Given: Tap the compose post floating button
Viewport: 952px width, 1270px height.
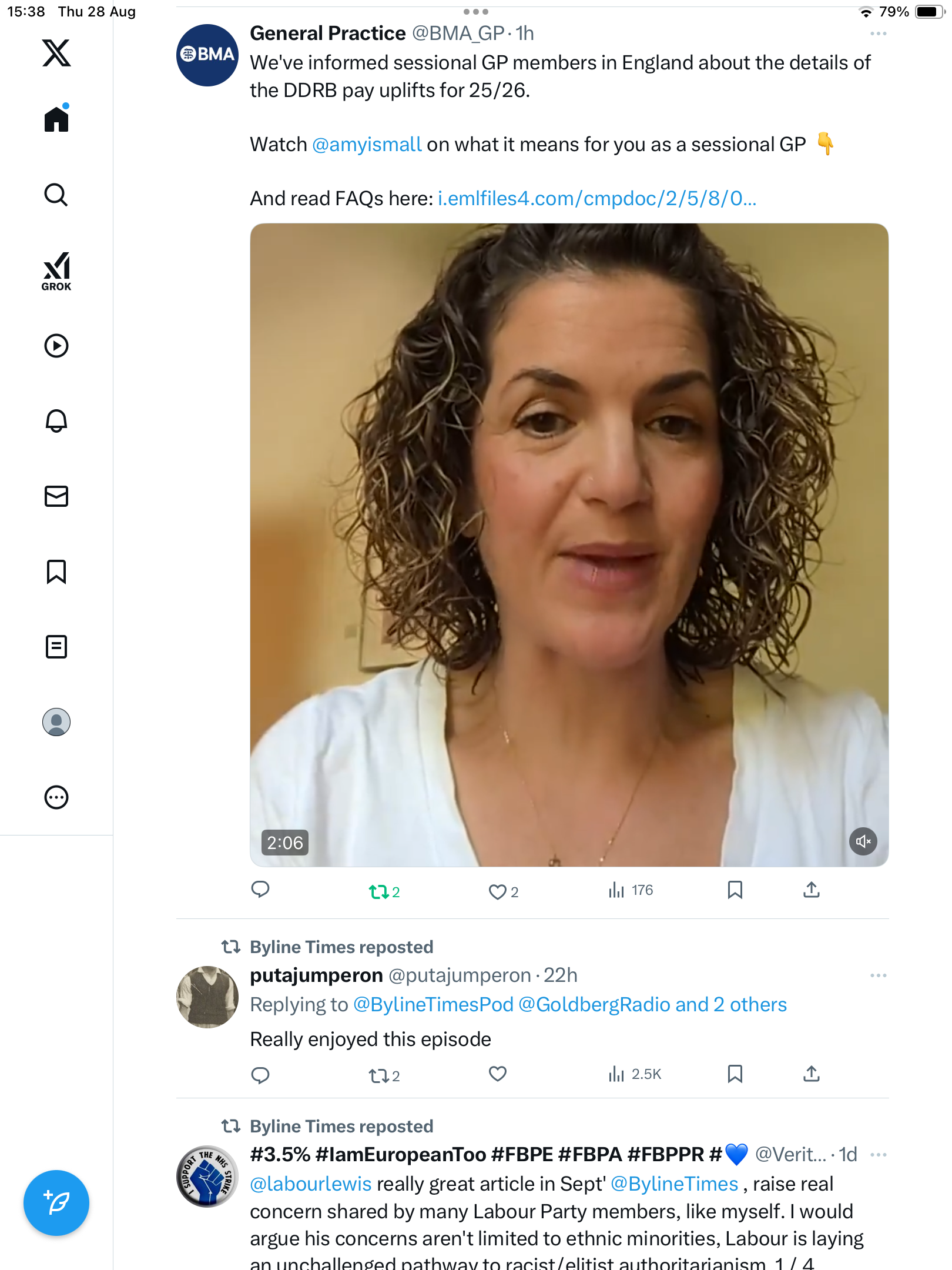Looking at the screenshot, I should (x=56, y=1203).
